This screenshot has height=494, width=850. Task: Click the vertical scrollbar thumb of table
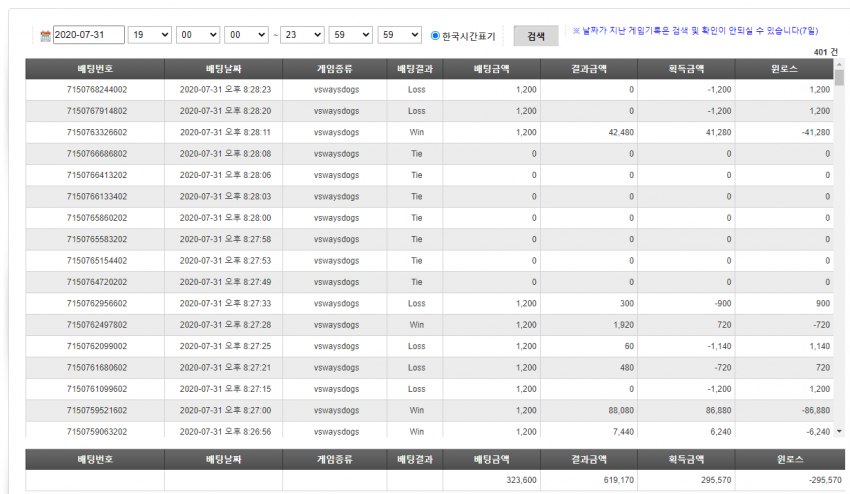(839, 78)
